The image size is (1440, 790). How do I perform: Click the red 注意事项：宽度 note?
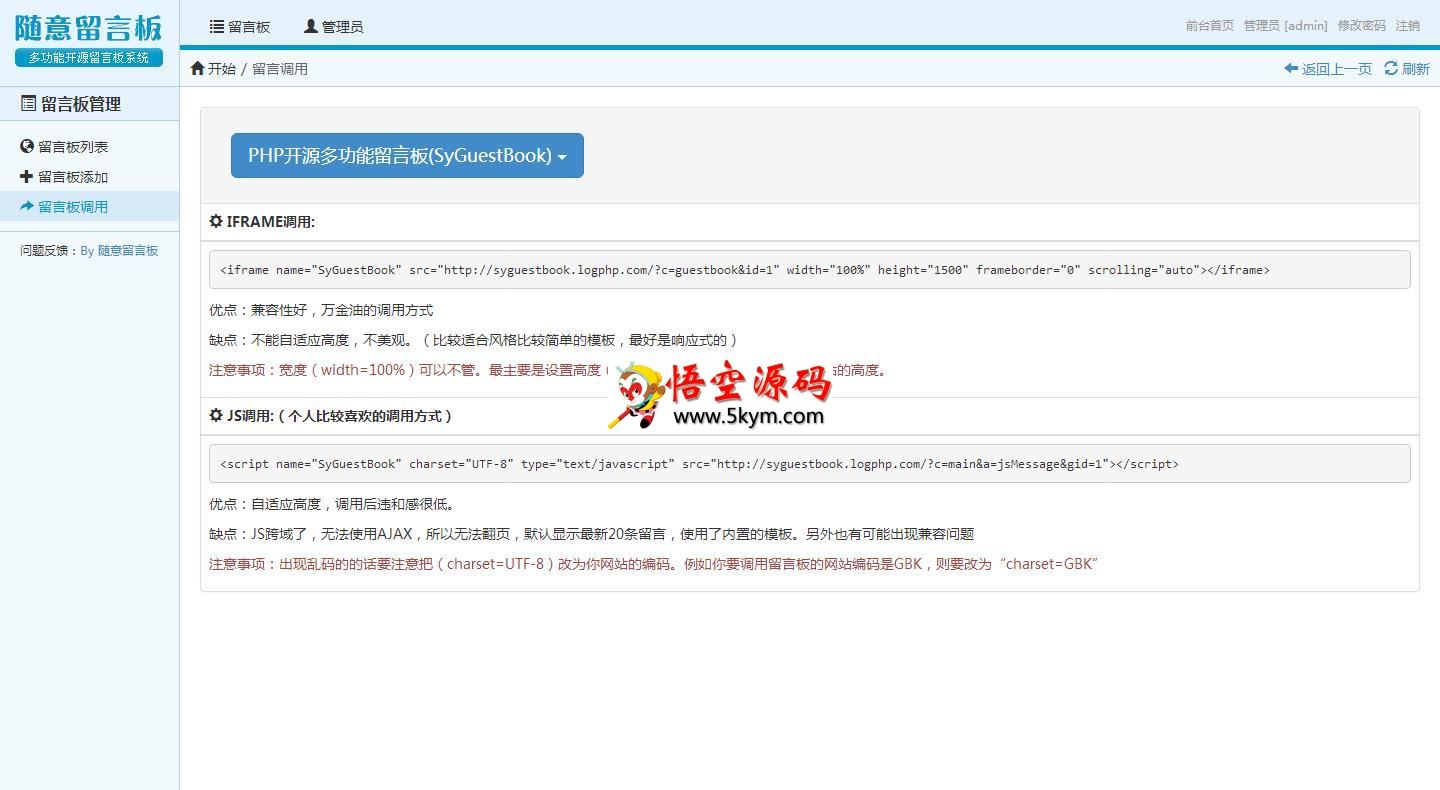click(548, 371)
